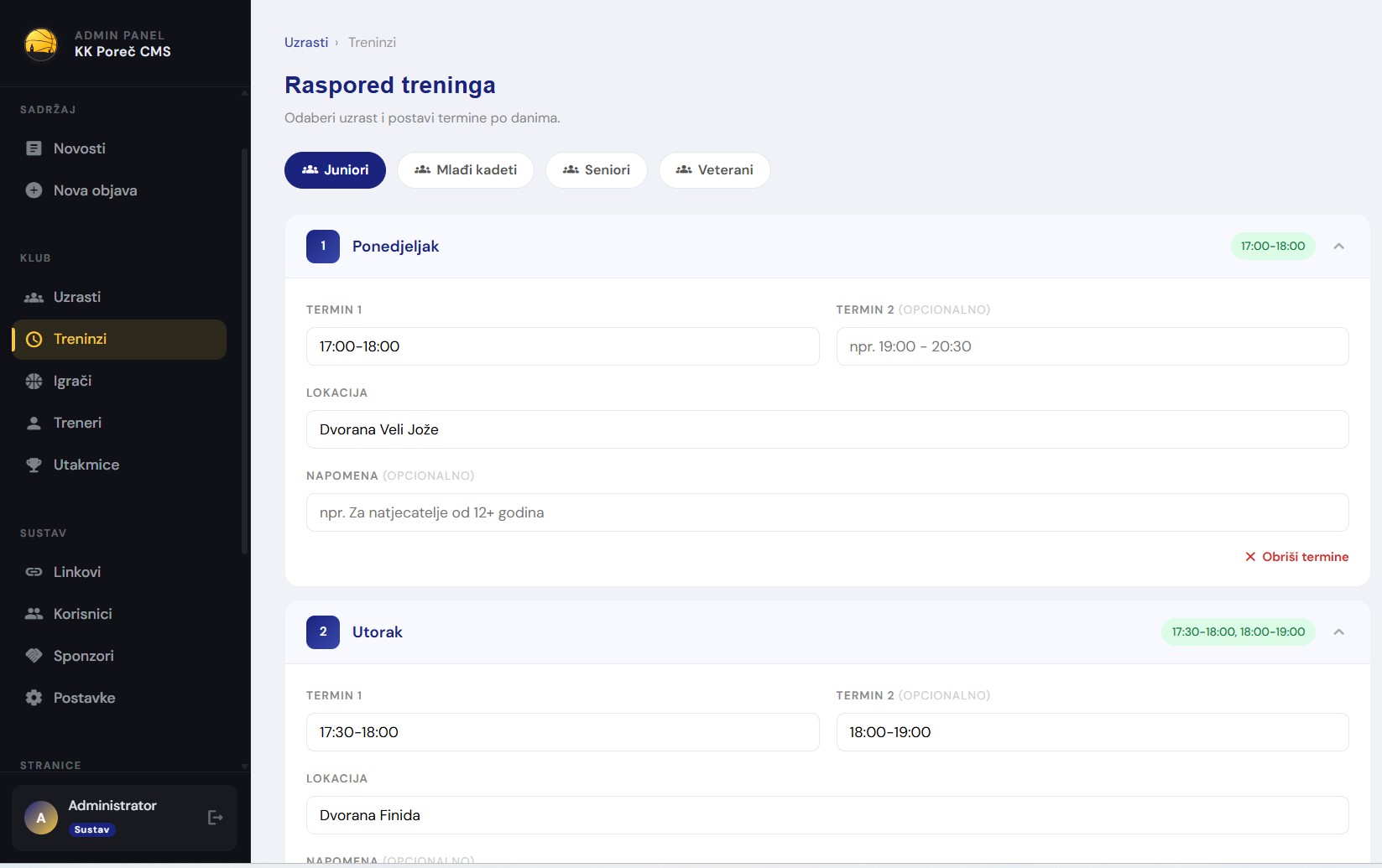Click the Nova objava plus icon
This screenshot has height=868, width=1382.
(34, 190)
